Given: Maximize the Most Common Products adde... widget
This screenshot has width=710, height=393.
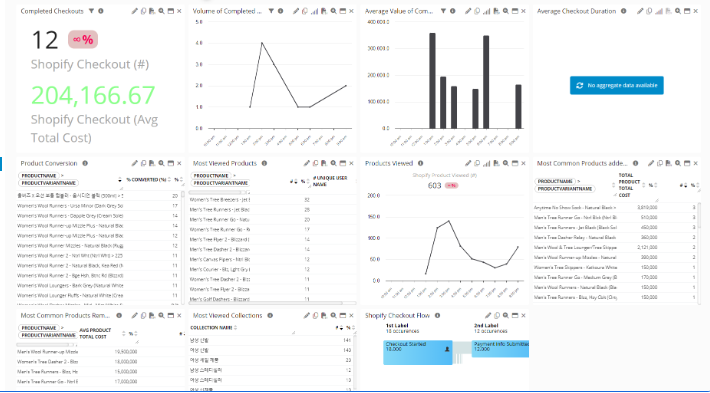Looking at the screenshot, I should pyautogui.click(x=686, y=163).
